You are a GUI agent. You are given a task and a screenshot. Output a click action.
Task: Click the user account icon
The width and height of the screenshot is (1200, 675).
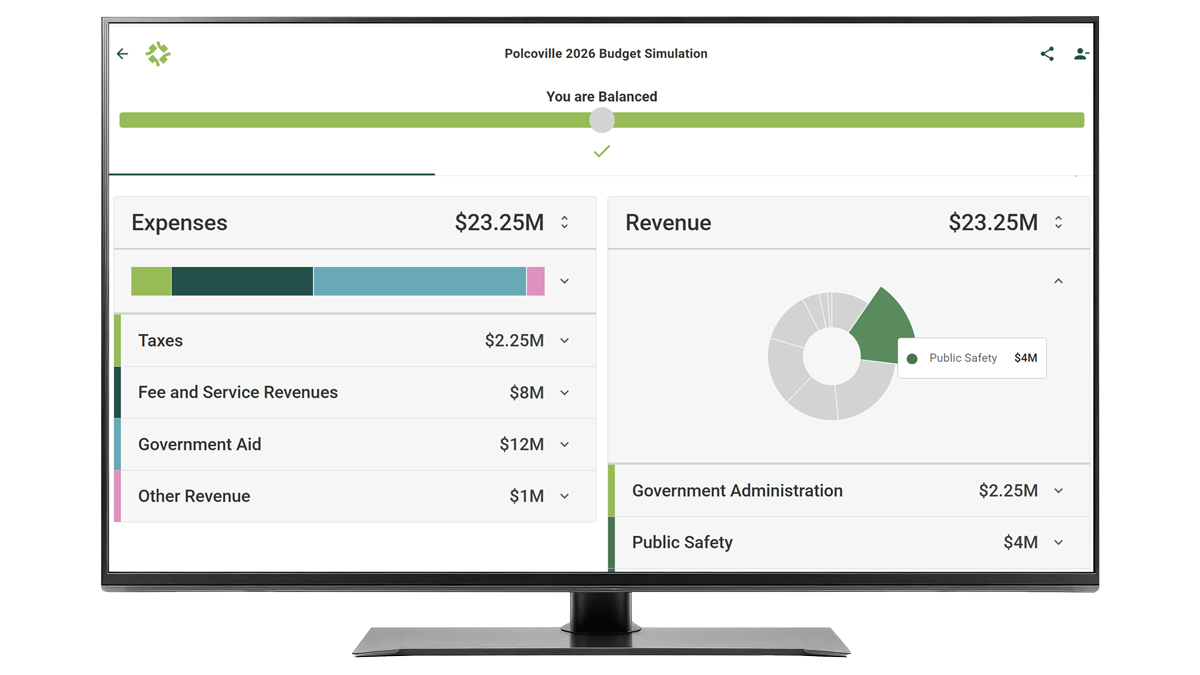1081,54
